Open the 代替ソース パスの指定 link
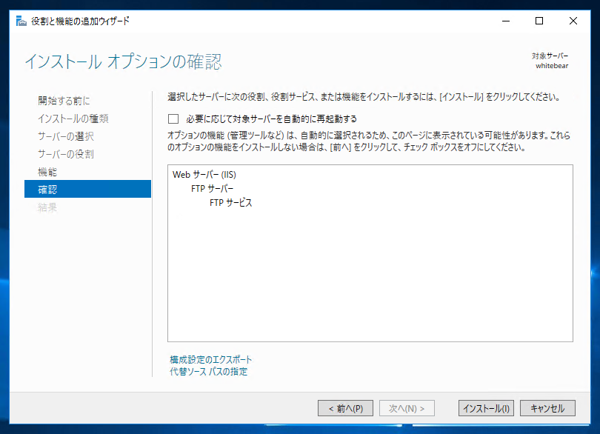600x434 pixels. (209, 372)
